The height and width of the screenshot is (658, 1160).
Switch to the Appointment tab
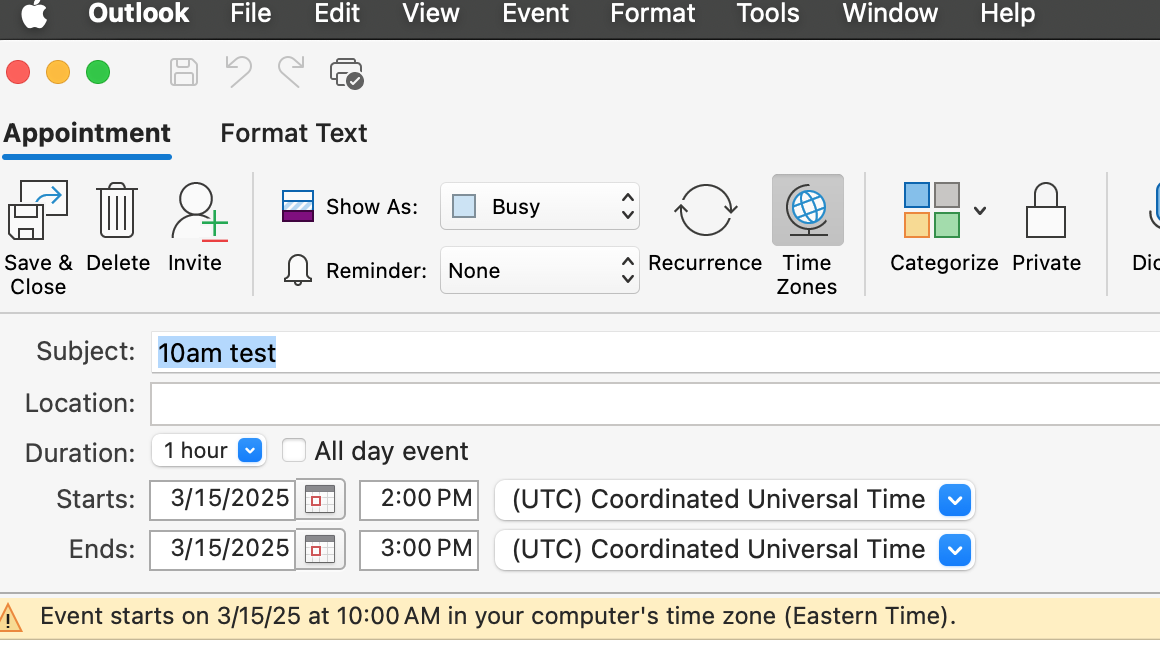(x=87, y=133)
